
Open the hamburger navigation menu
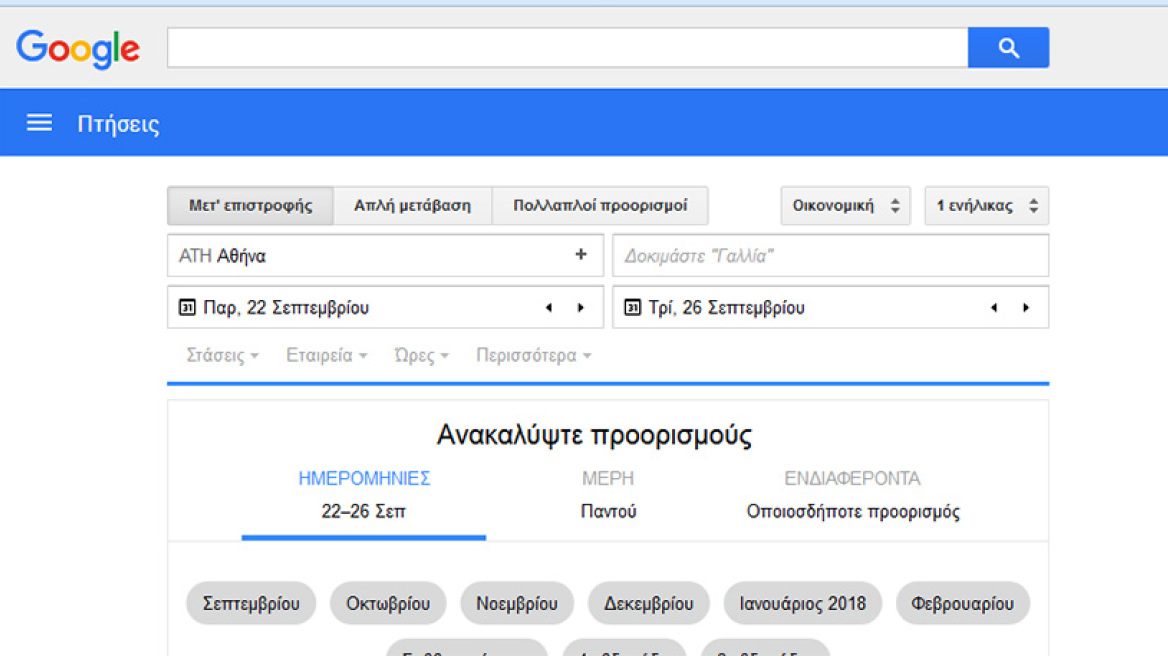tap(38, 122)
